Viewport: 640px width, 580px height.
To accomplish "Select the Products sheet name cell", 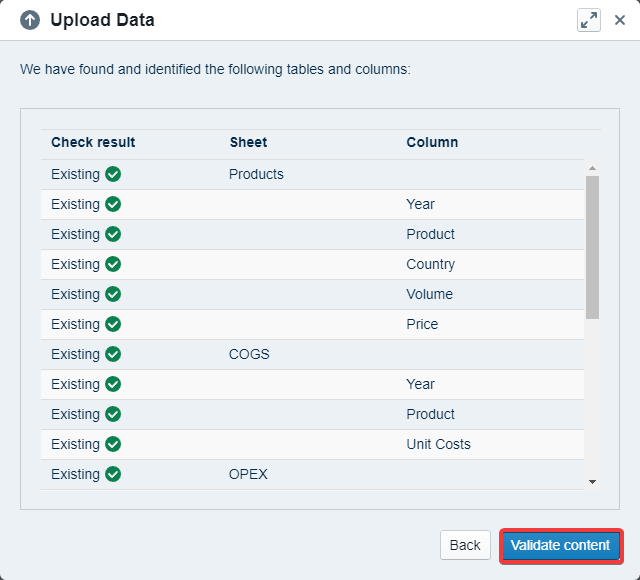I will coord(256,174).
